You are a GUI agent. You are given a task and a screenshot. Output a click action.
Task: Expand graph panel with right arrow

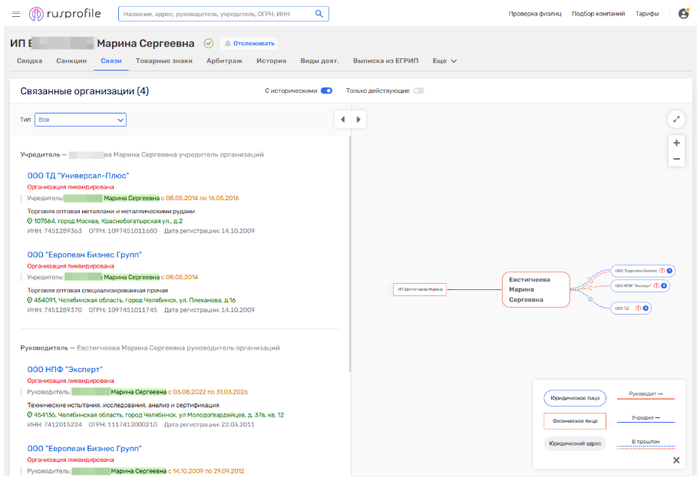click(x=358, y=119)
